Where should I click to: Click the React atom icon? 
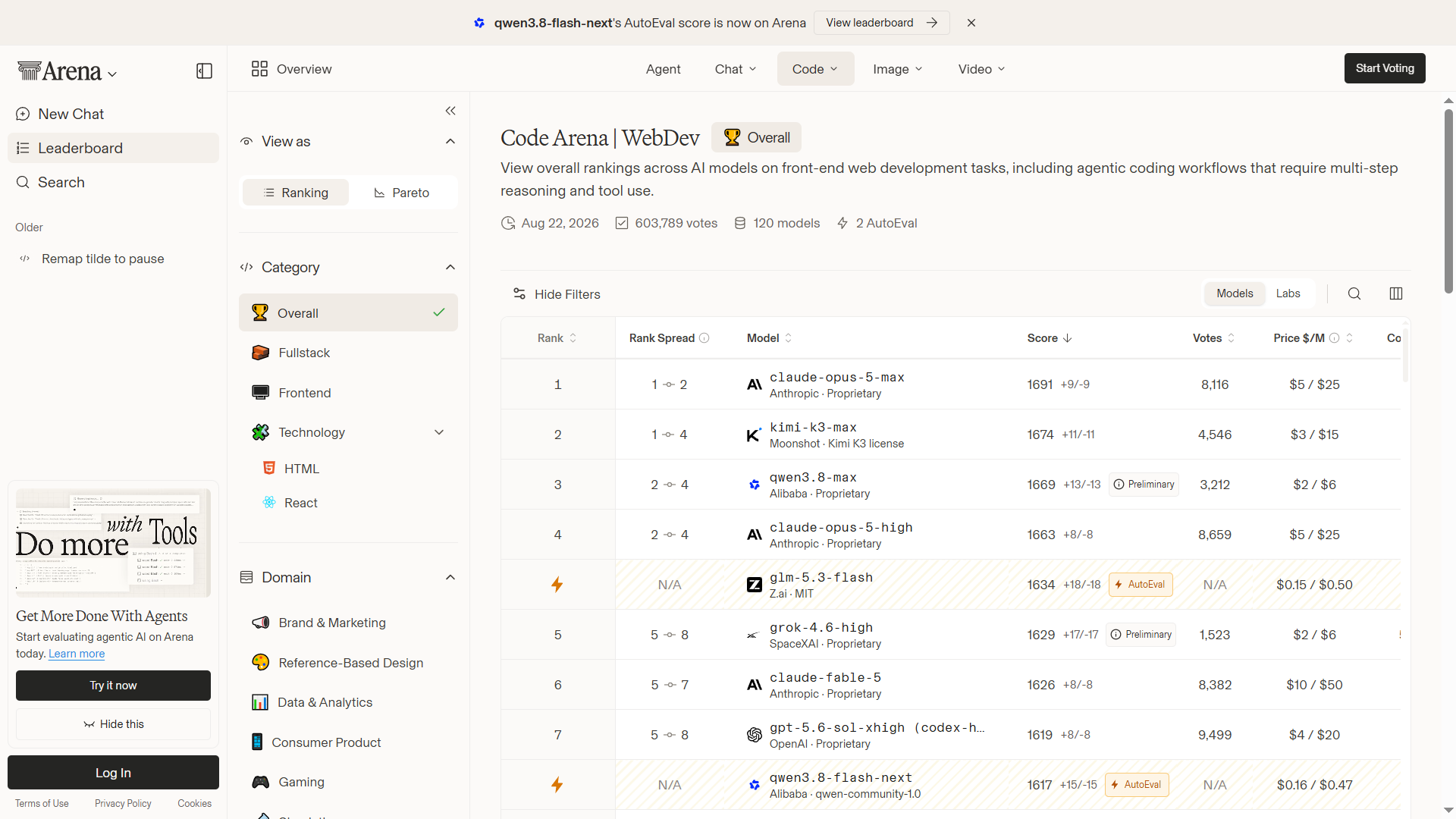pos(268,502)
